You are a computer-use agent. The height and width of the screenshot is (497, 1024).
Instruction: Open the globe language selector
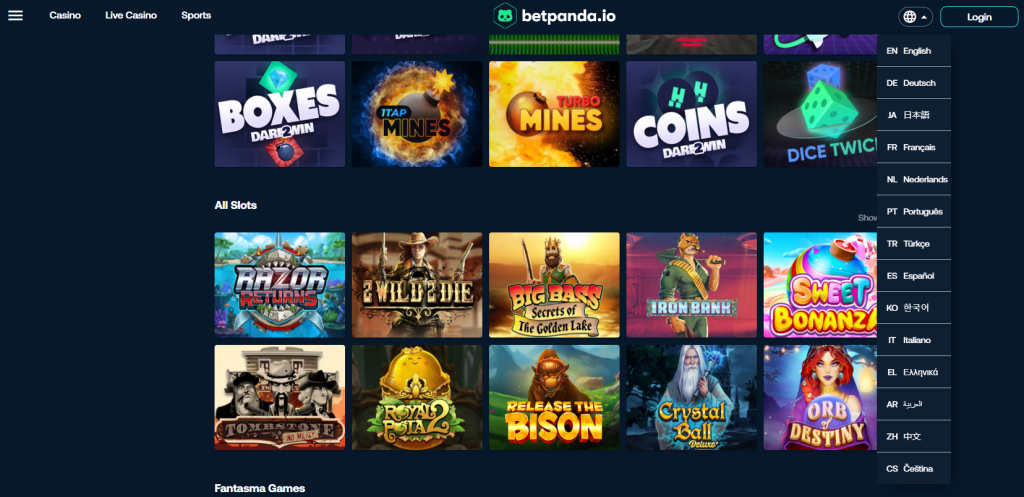916,17
